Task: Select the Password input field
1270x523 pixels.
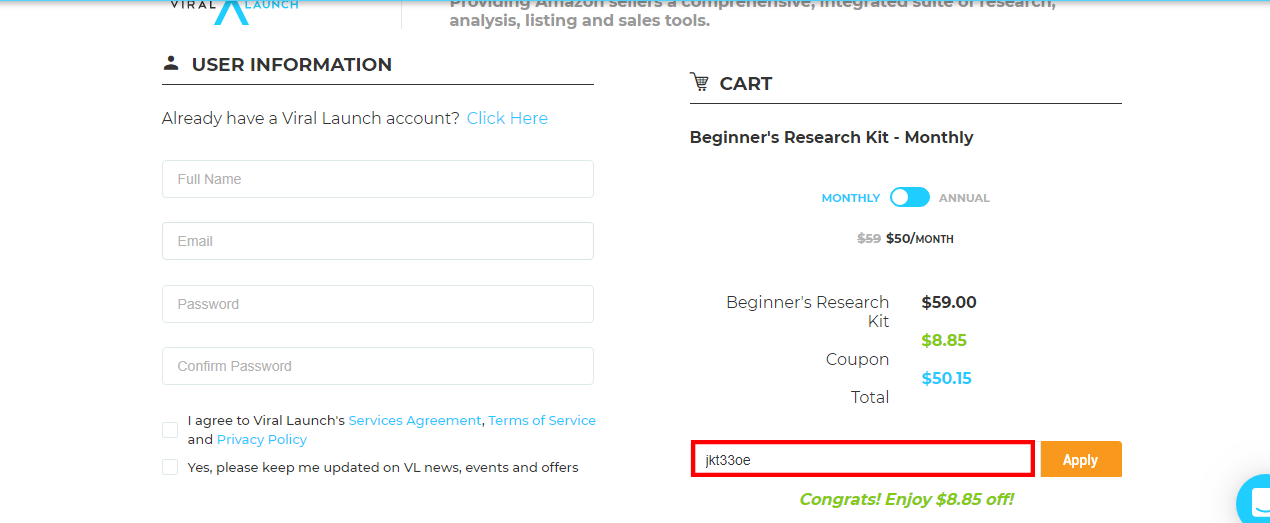Action: tap(377, 304)
